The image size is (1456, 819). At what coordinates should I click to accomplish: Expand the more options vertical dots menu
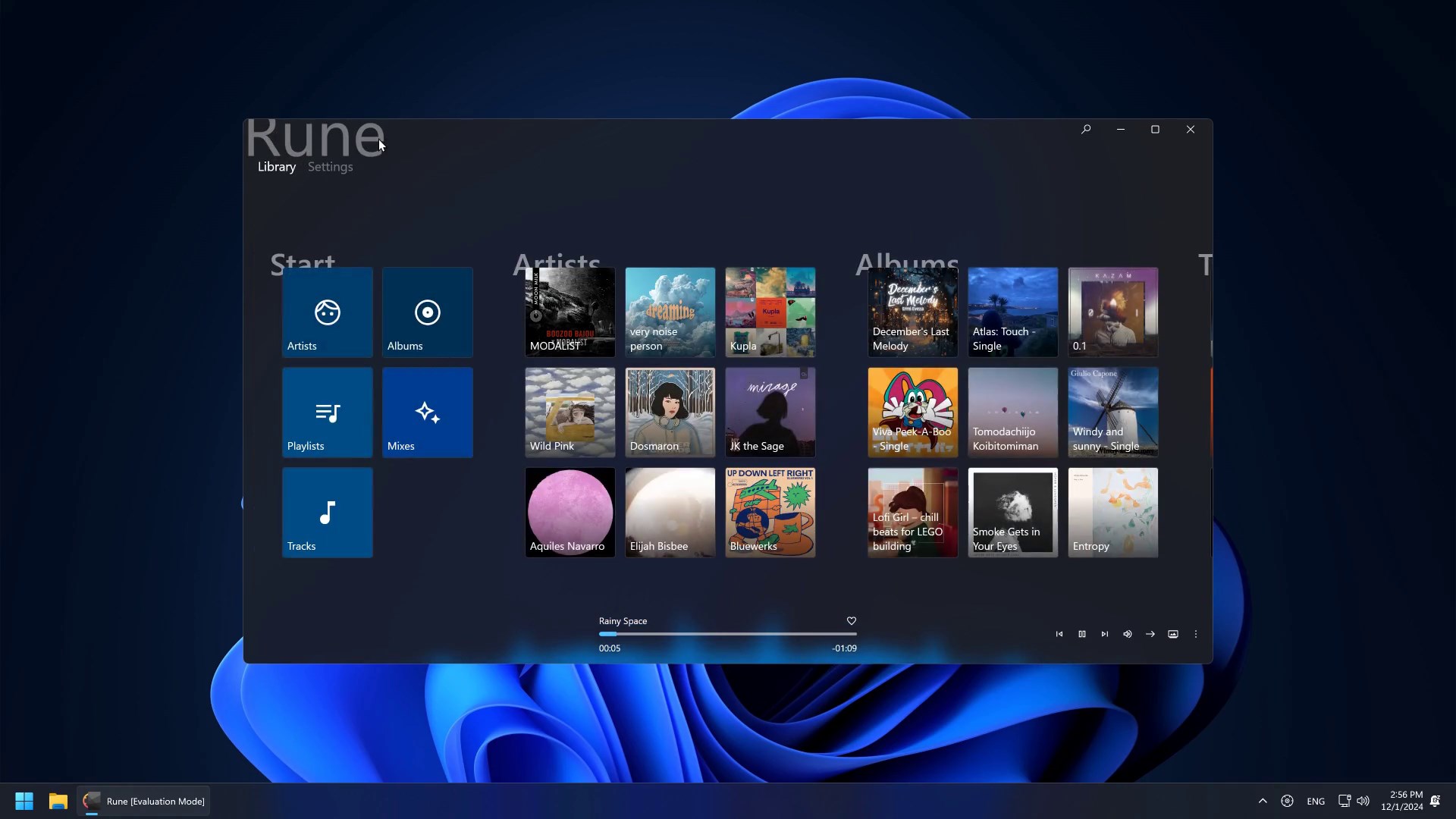pos(1196,634)
